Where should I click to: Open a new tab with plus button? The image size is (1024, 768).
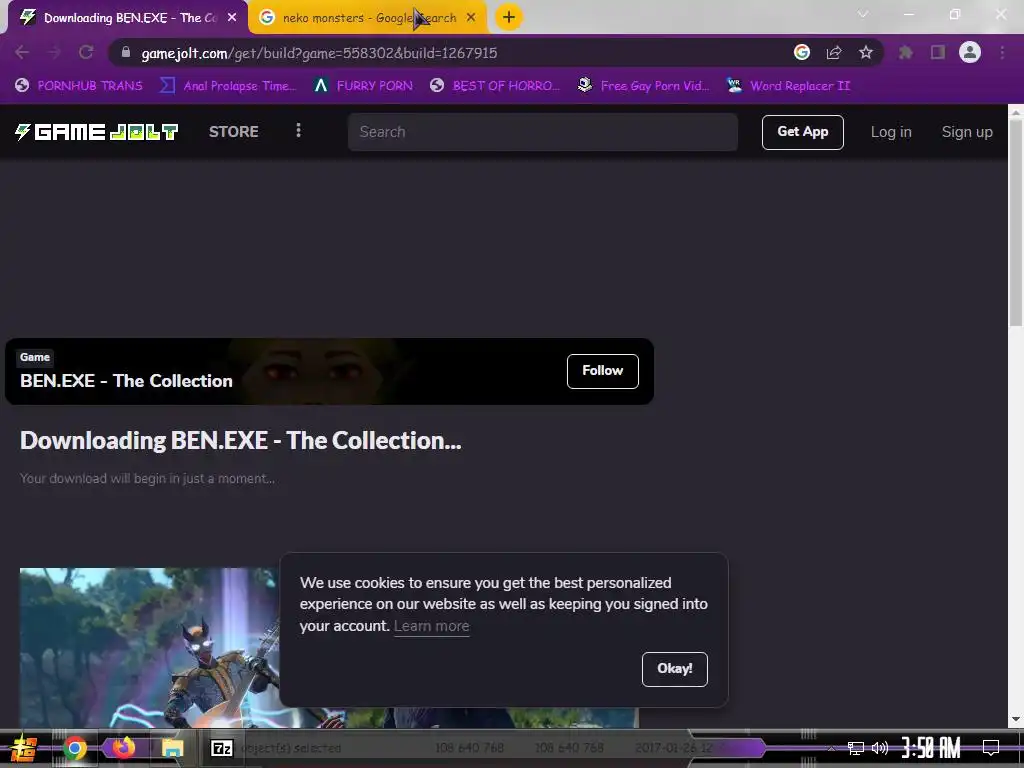509,17
